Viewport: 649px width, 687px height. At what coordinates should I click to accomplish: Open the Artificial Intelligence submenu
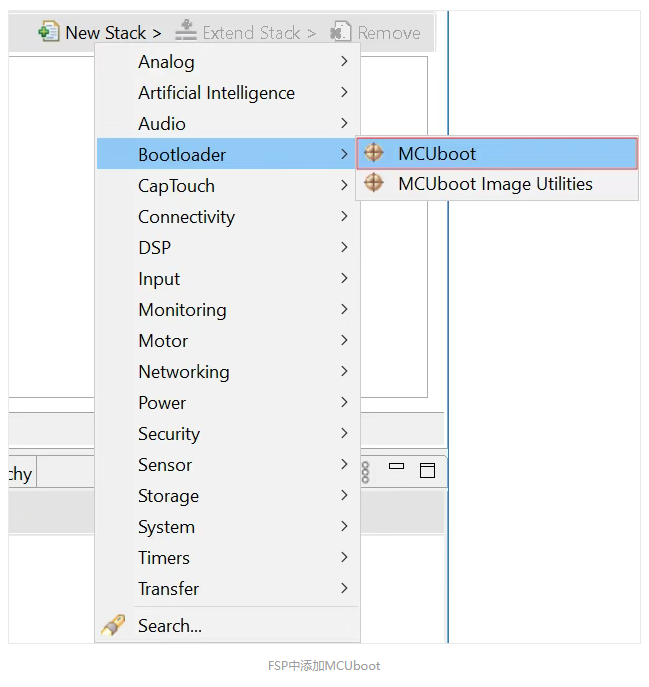(x=228, y=93)
